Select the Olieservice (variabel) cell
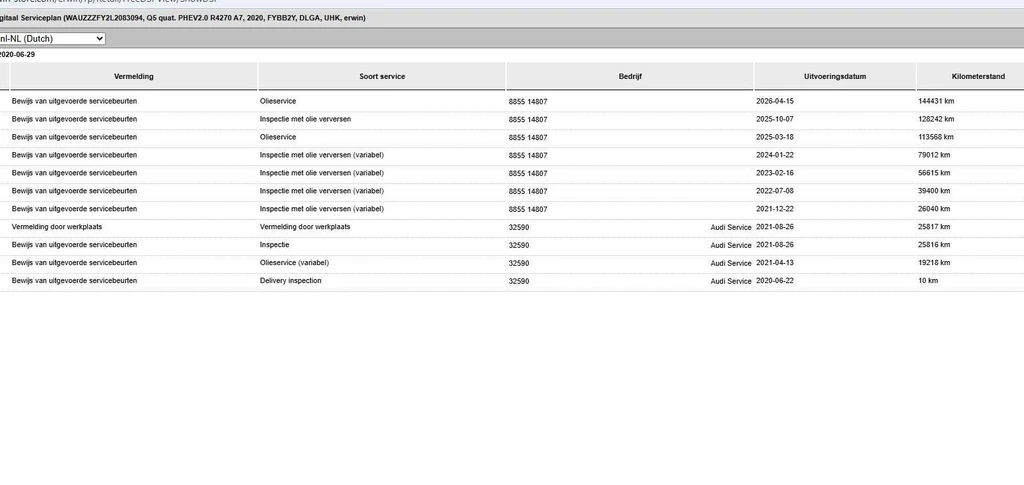Viewport: 1024px width, 485px height. [x=295, y=263]
